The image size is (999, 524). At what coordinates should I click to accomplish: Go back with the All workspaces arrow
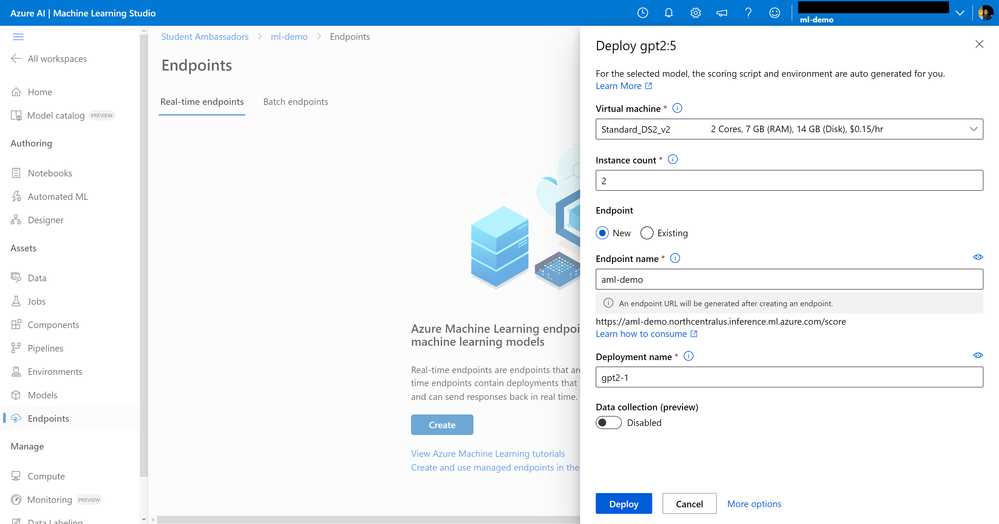pos(16,59)
